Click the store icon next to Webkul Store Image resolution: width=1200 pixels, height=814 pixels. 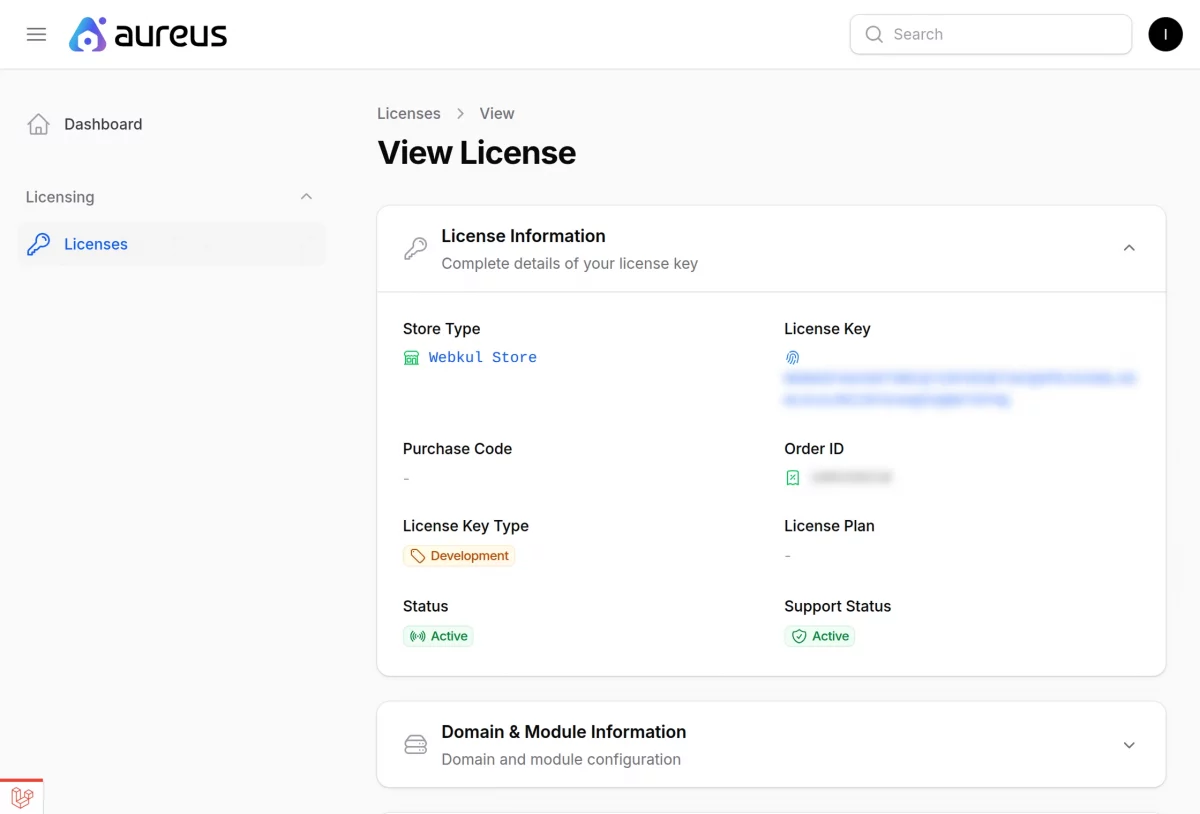[411, 358]
